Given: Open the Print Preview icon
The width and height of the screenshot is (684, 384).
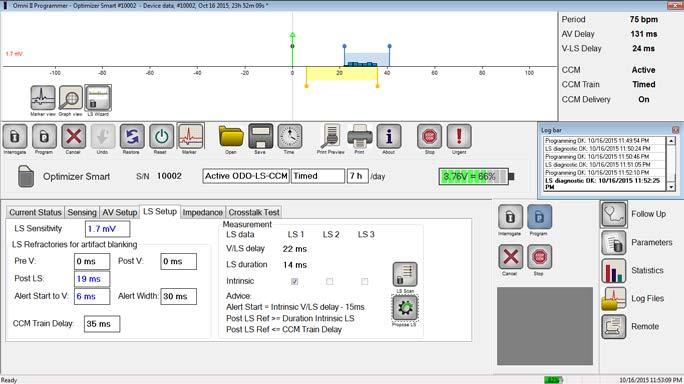Looking at the screenshot, I should pyautogui.click(x=331, y=137).
